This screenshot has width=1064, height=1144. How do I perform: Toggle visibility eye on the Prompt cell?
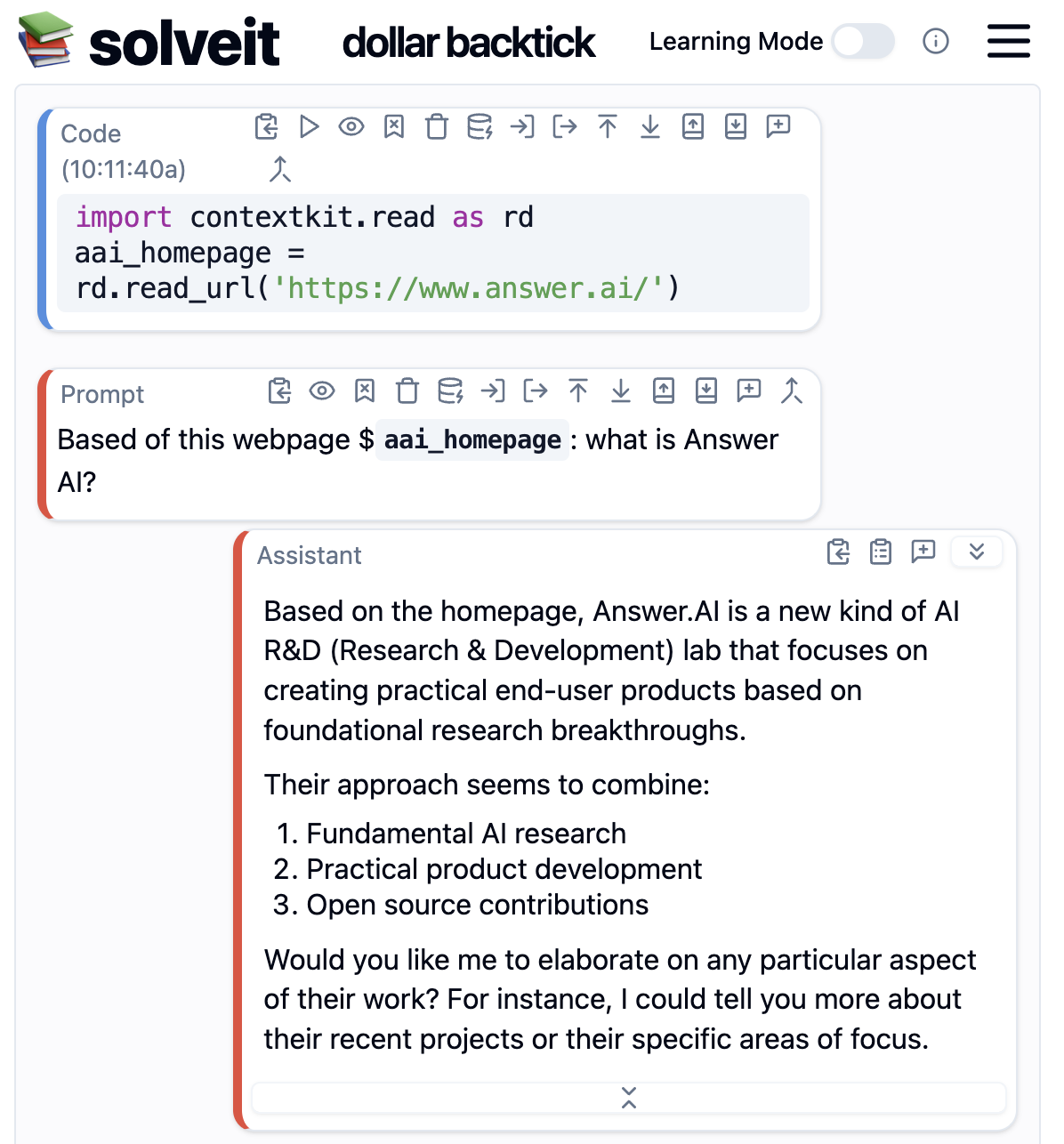coord(322,391)
